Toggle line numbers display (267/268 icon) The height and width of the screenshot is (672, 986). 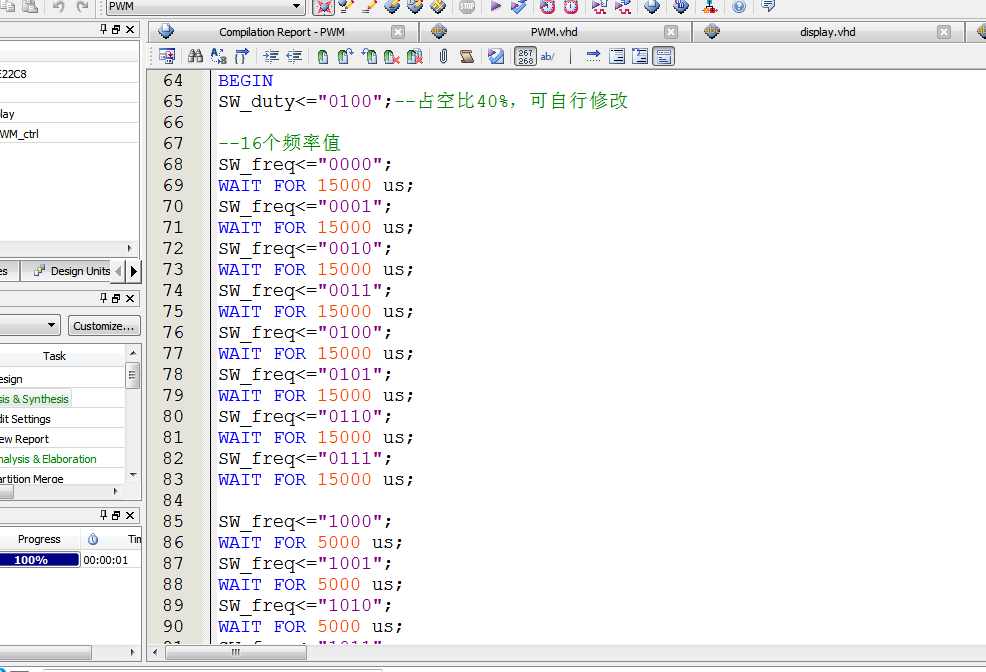click(526, 57)
